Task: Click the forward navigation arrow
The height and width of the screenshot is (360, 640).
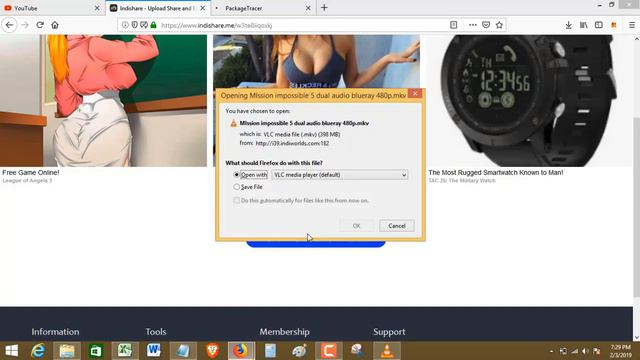Action: 25,25
